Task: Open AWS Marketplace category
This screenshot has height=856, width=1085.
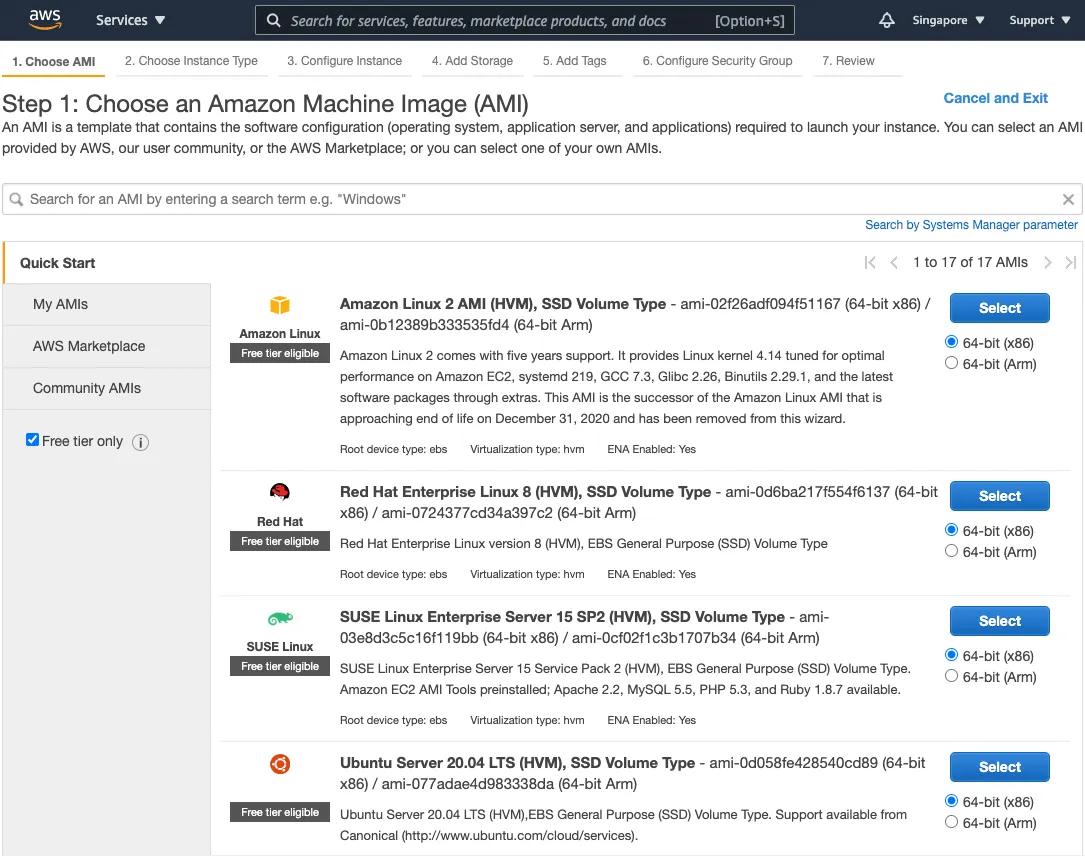Action: pyautogui.click(x=107, y=346)
